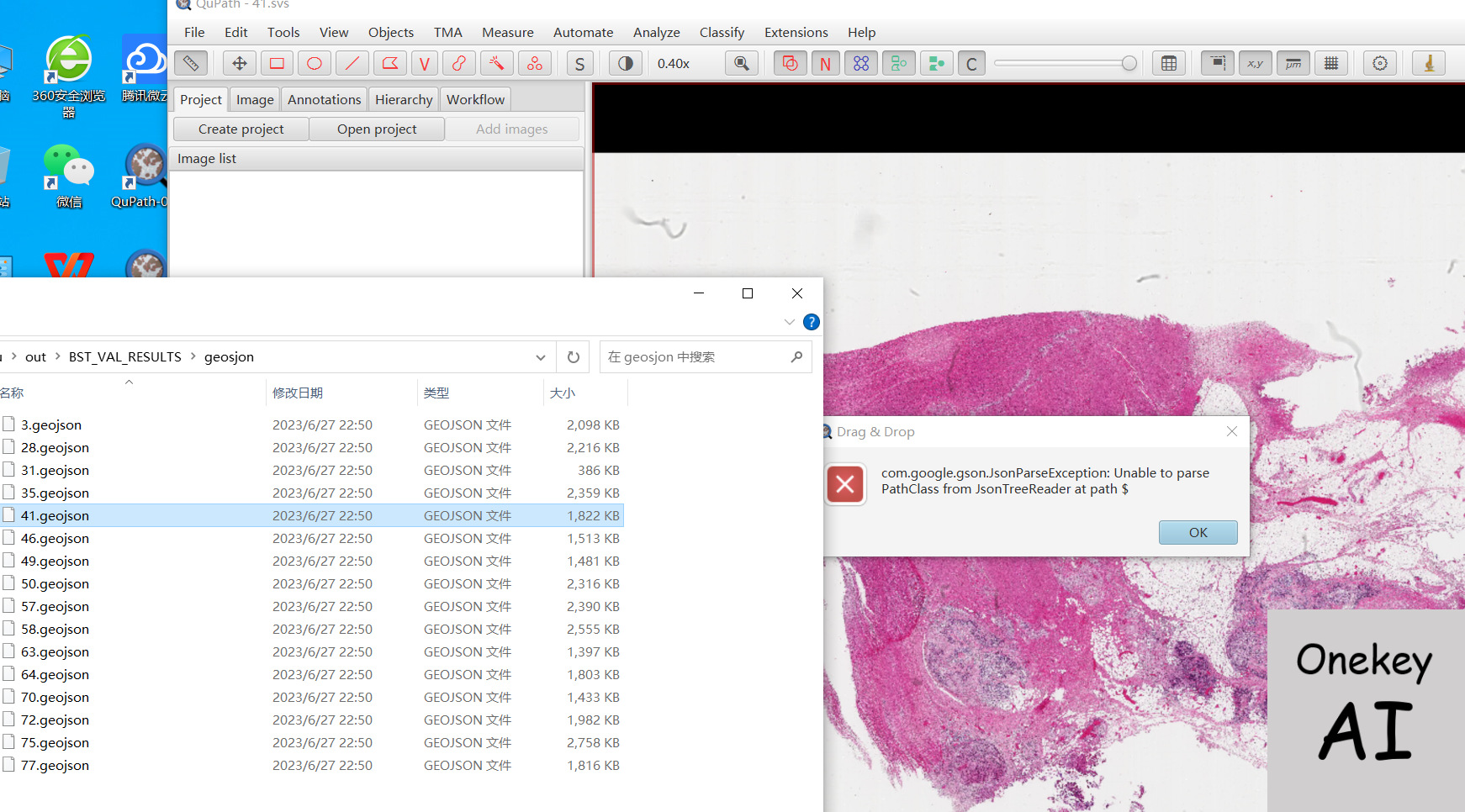This screenshot has height=812, width=1465.
Task: Click the Create project button
Action: click(x=241, y=129)
